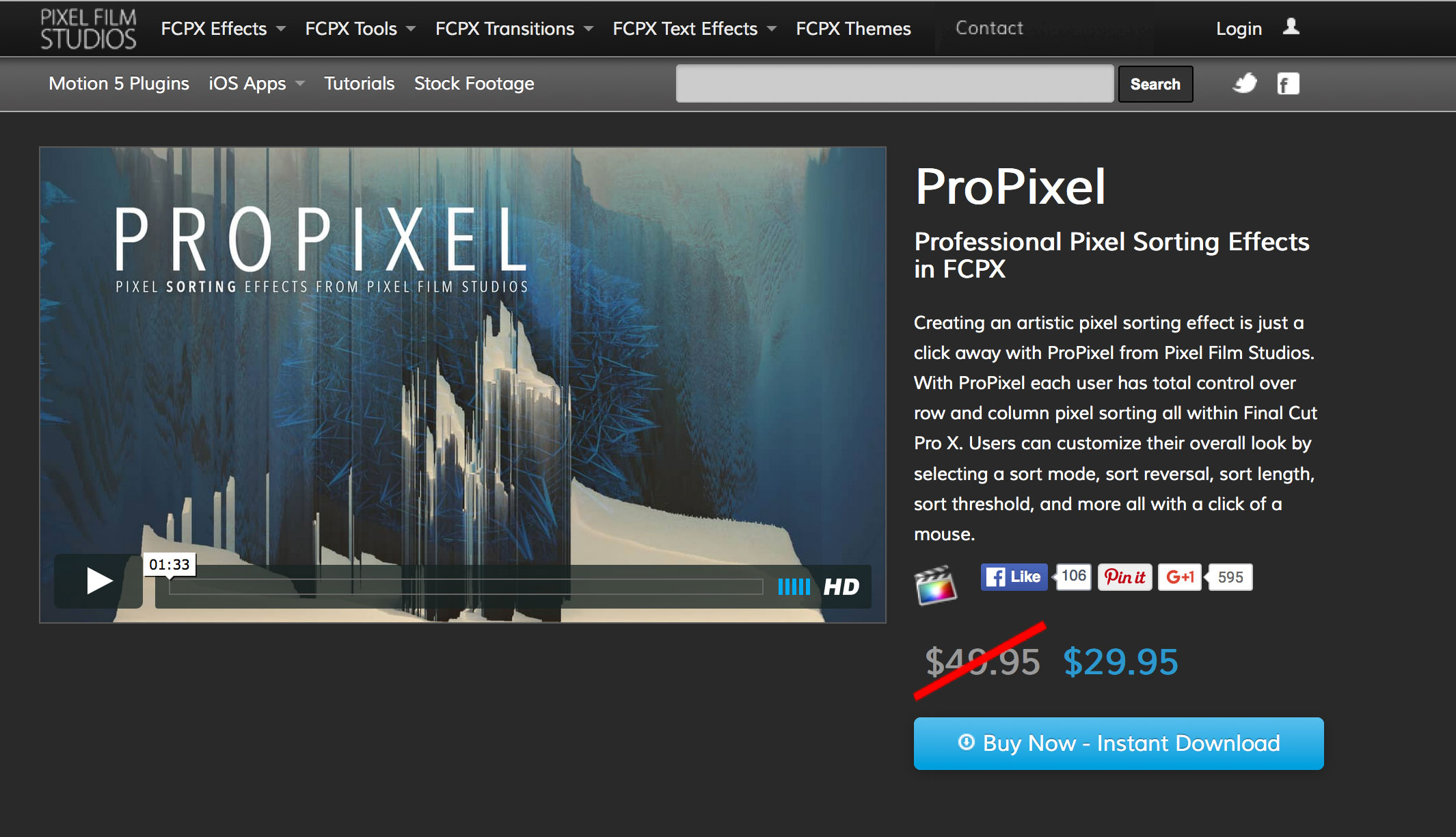1456x837 pixels.
Task: Click the Twitter bird icon
Action: point(1245,83)
